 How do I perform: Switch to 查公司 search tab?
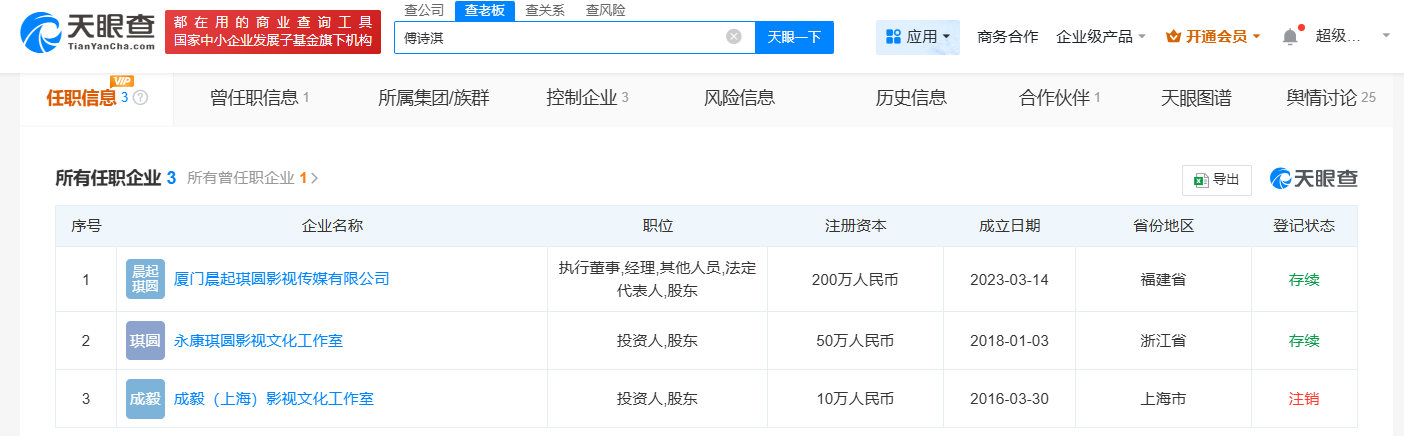(424, 10)
